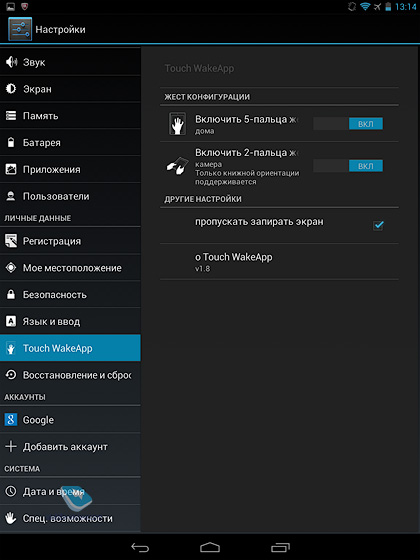
Task: Select Touch WakeApp in the sidebar
Action: 70,348
